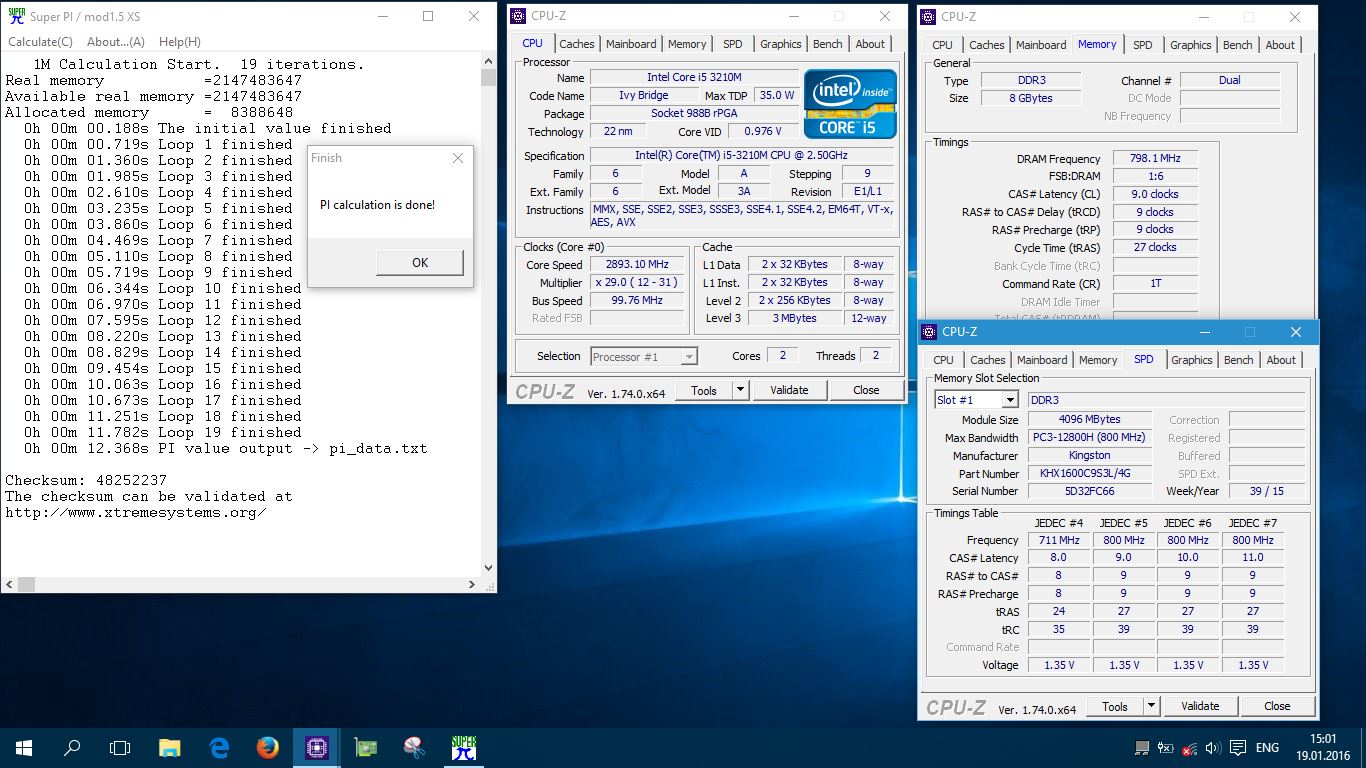
Task: Click the Core Speed 2893.10 MHz value
Action: click(636, 265)
